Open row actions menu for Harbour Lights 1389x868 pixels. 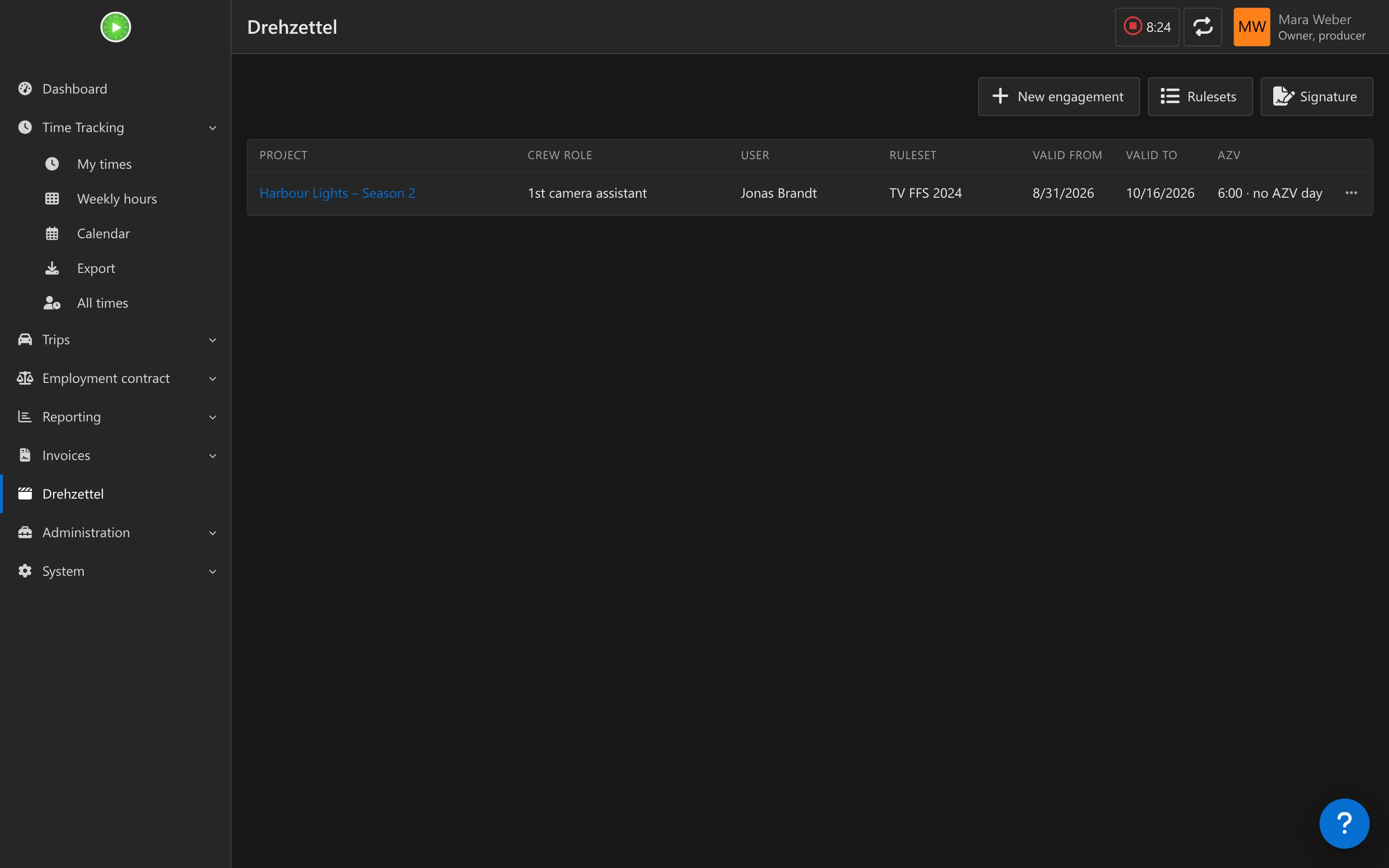pos(1351,193)
